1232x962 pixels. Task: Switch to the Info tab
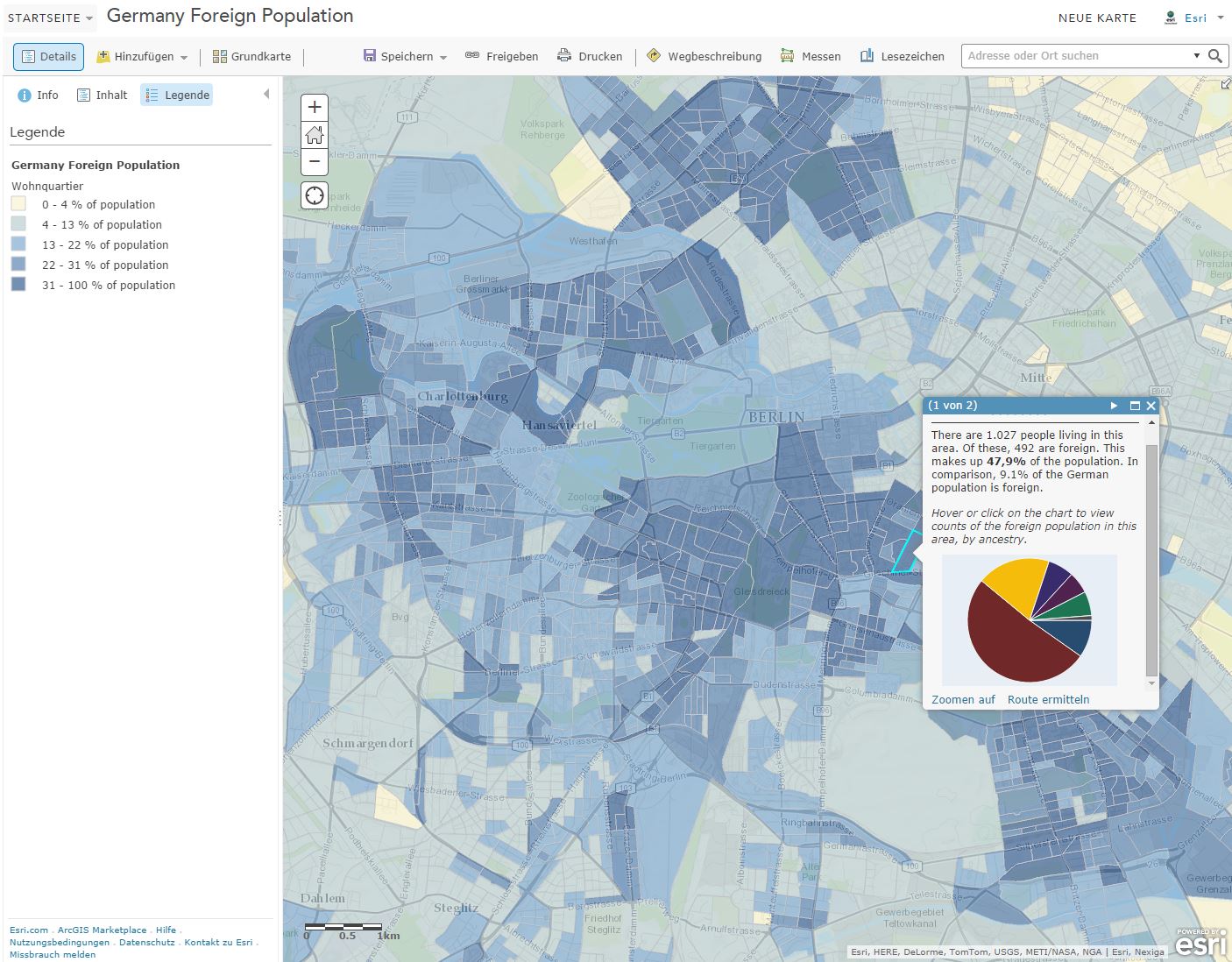coord(38,95)
